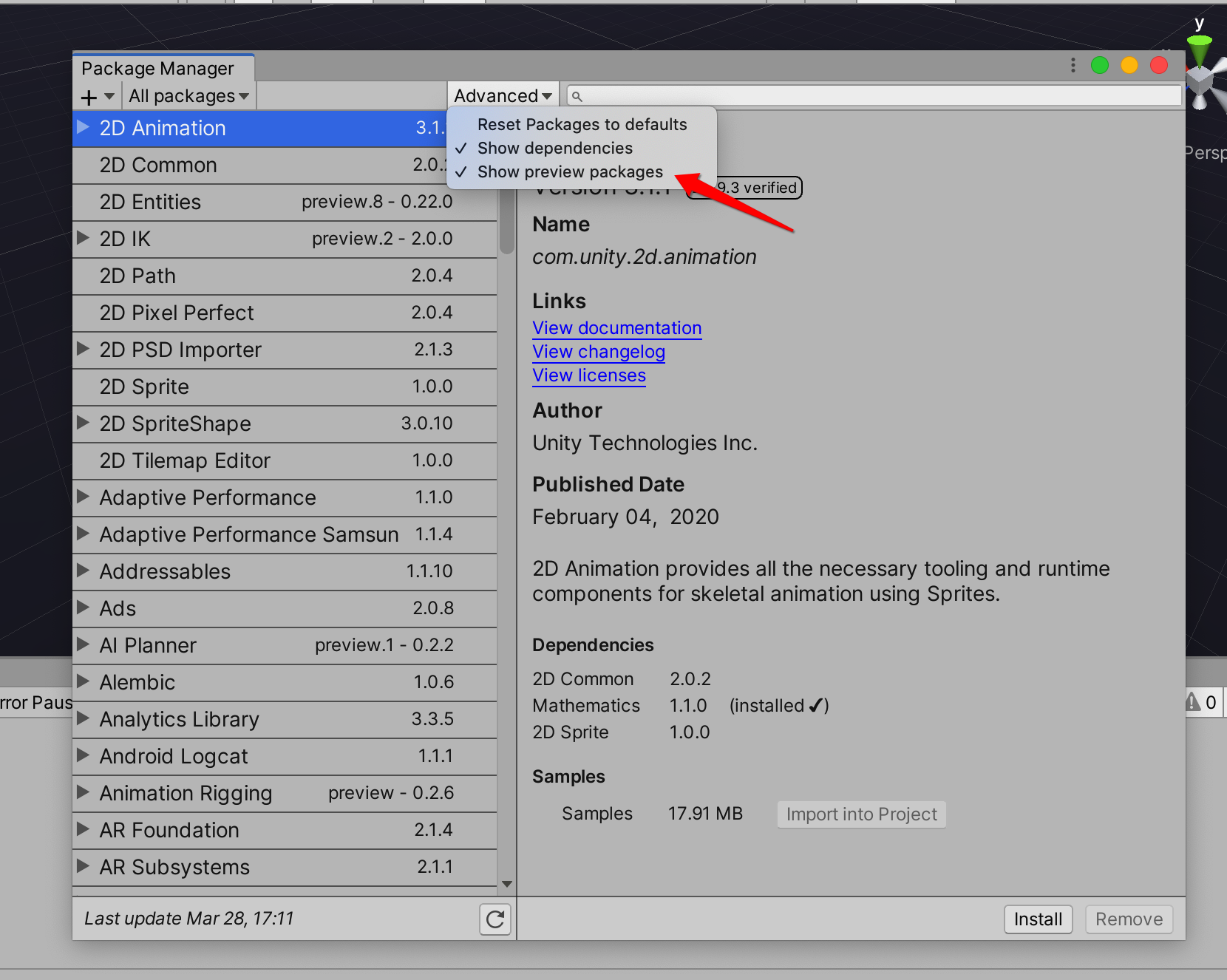The image size is (1227, 980).
Task: Expand the AR Foundation arrow
Action: coord(84,829)
